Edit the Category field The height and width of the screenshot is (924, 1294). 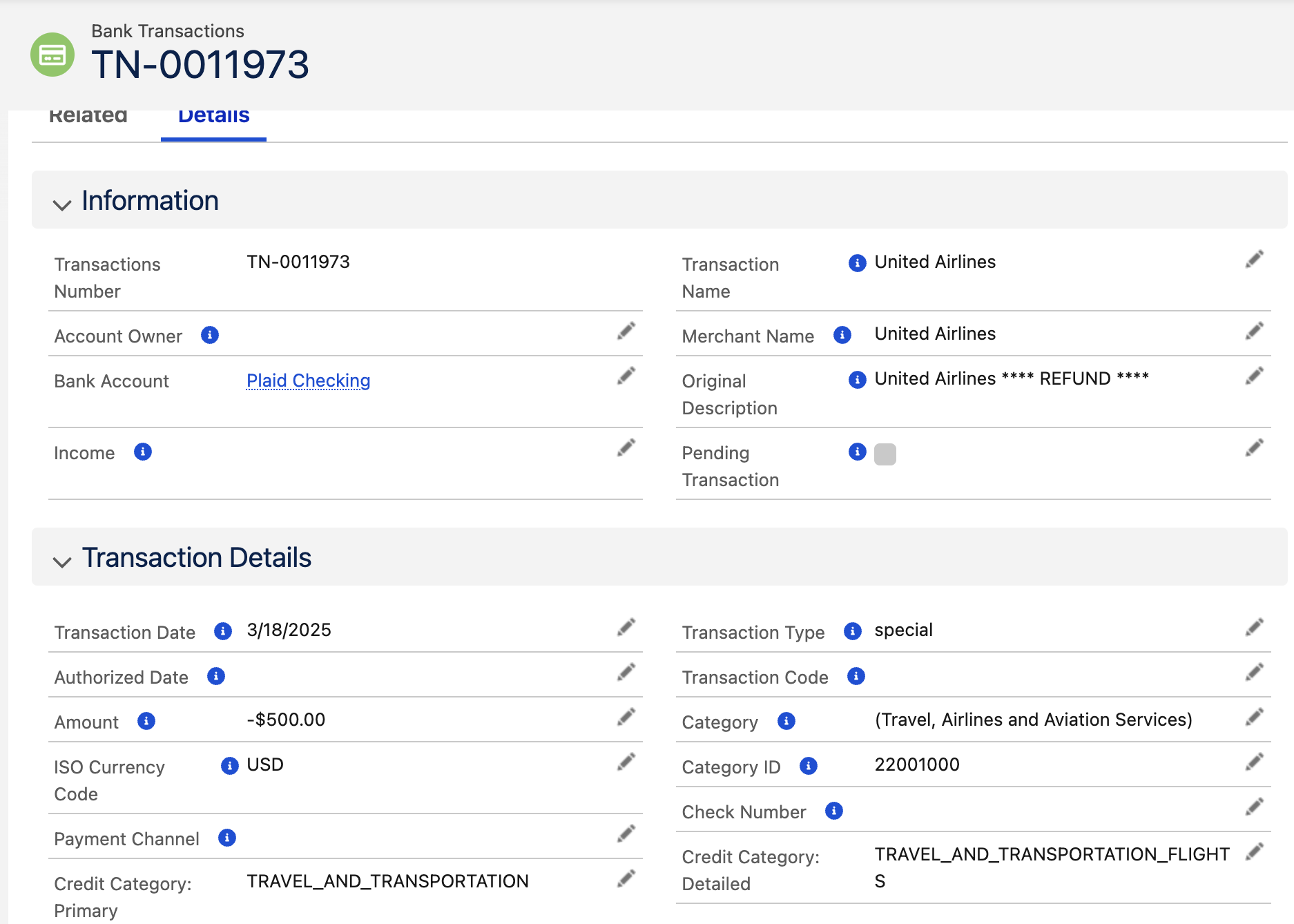(1255, 717)
